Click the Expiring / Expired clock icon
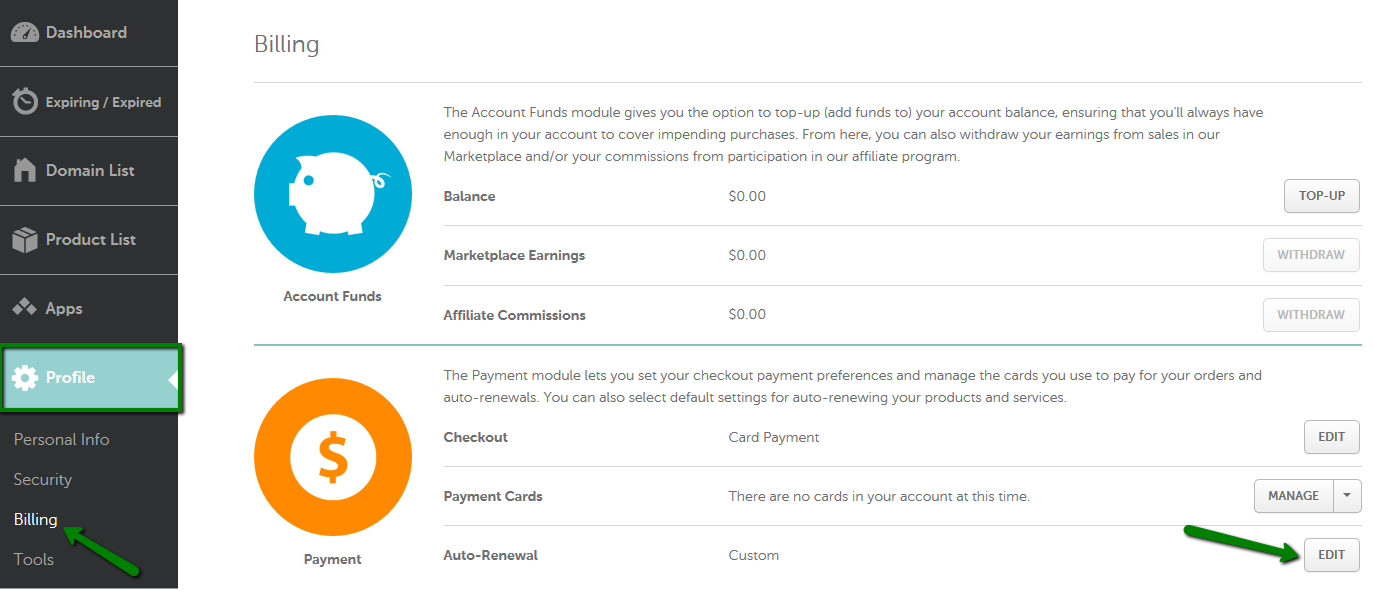Viewport: 1373px width, 591px height. pos(25,102)
